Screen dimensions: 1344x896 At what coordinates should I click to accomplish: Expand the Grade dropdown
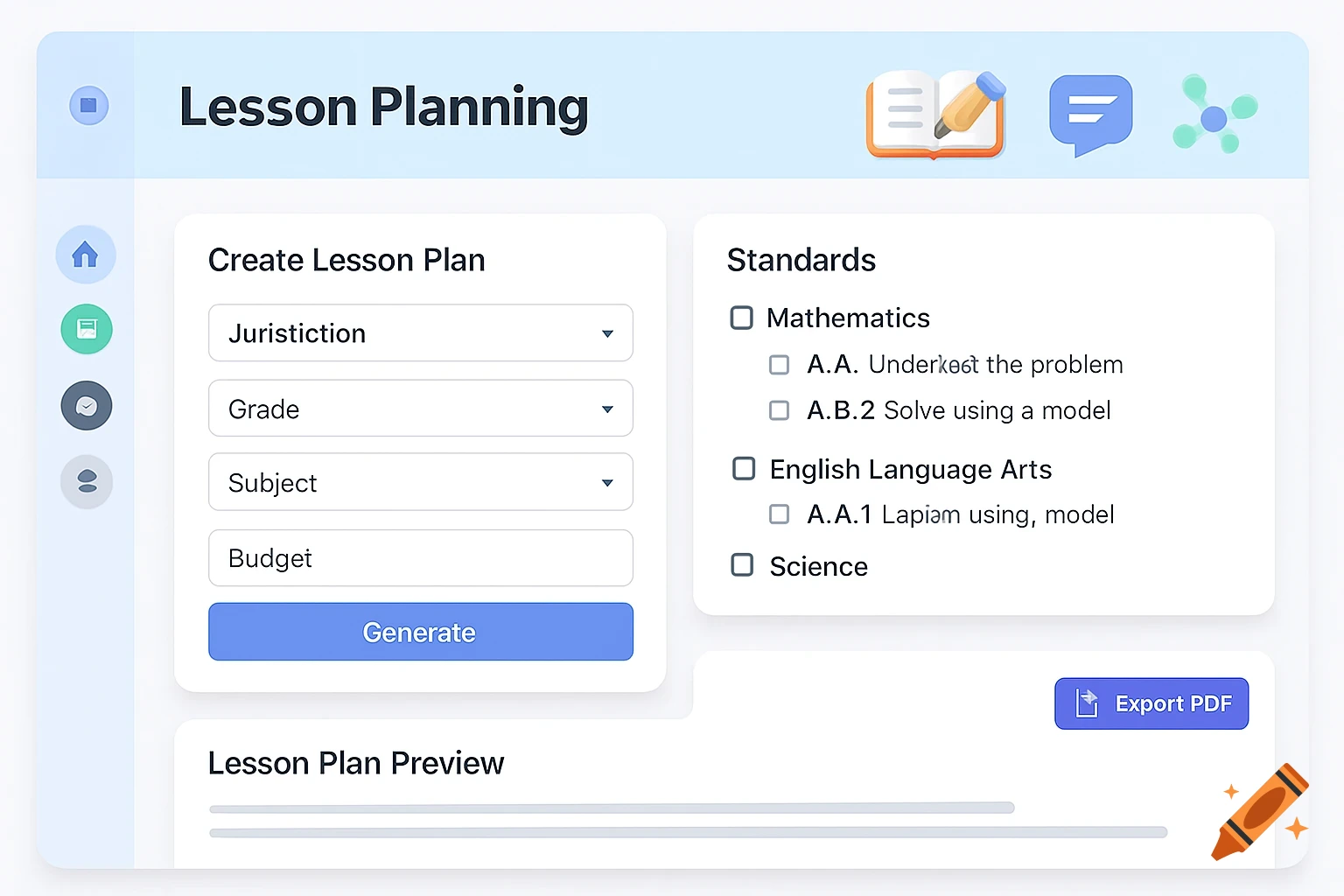[x=420, y=408]
